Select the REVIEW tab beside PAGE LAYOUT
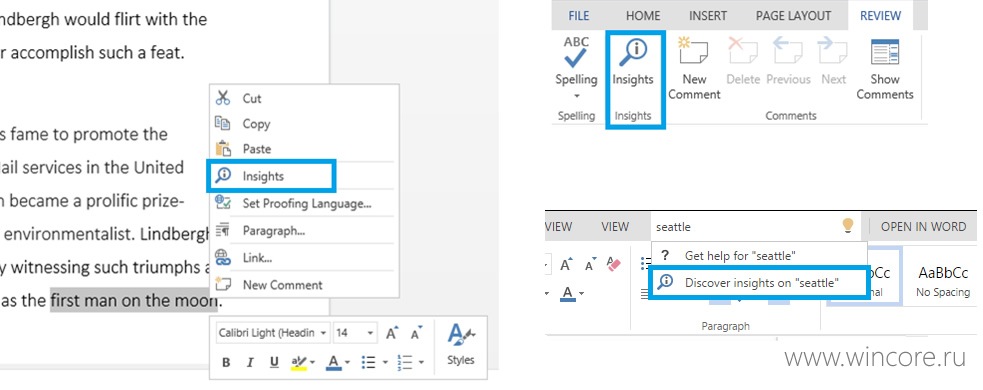Viewport: 983px width, 390px height. pos(880,16)
